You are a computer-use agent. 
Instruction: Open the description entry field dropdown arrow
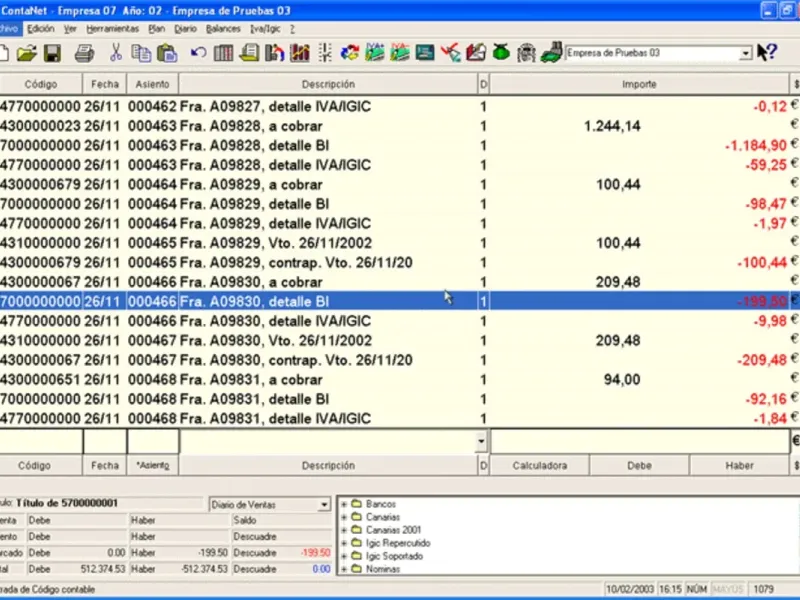[x=482, y=441]
